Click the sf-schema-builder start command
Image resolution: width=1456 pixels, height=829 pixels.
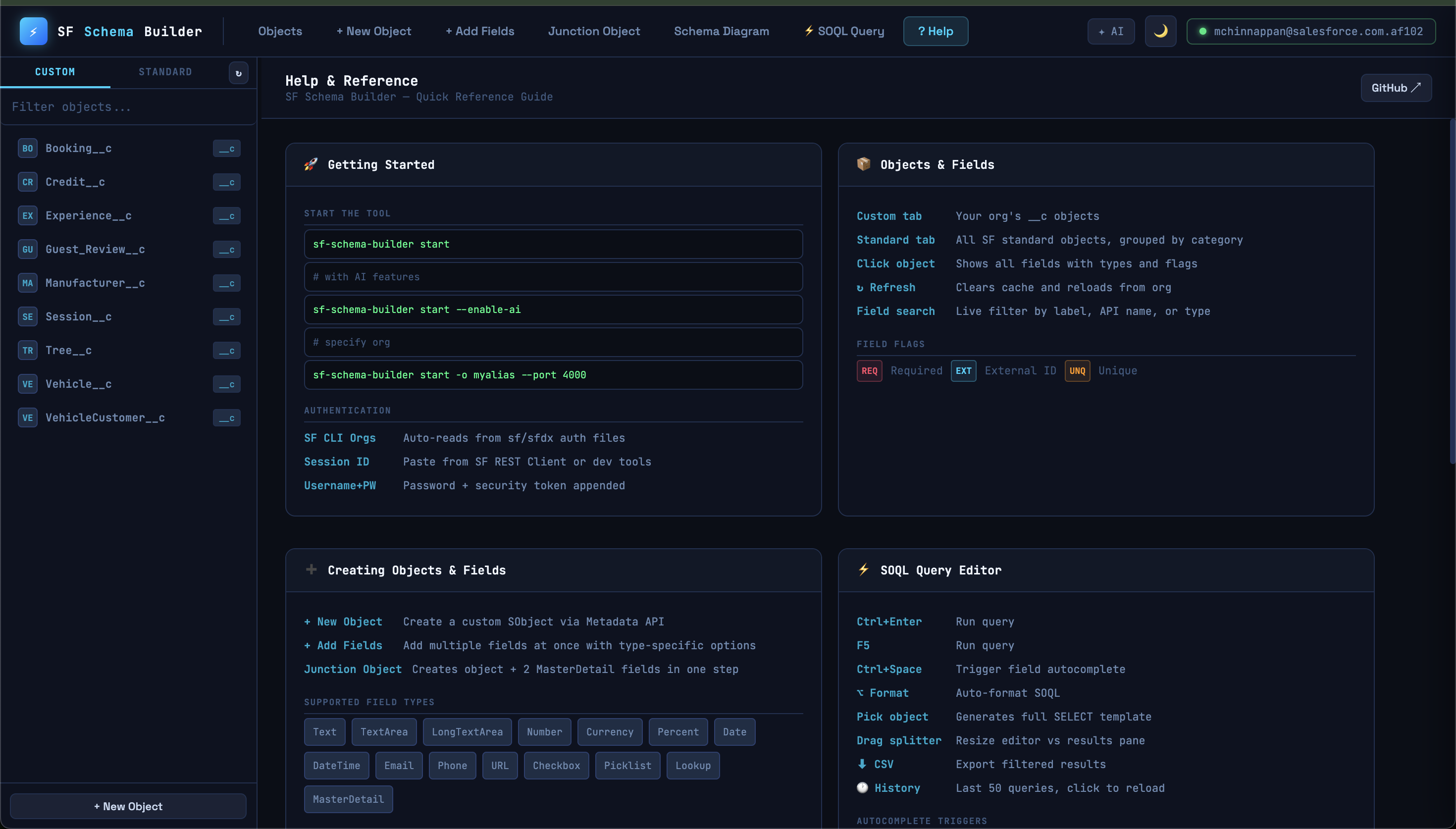click(x=553, y=244)
